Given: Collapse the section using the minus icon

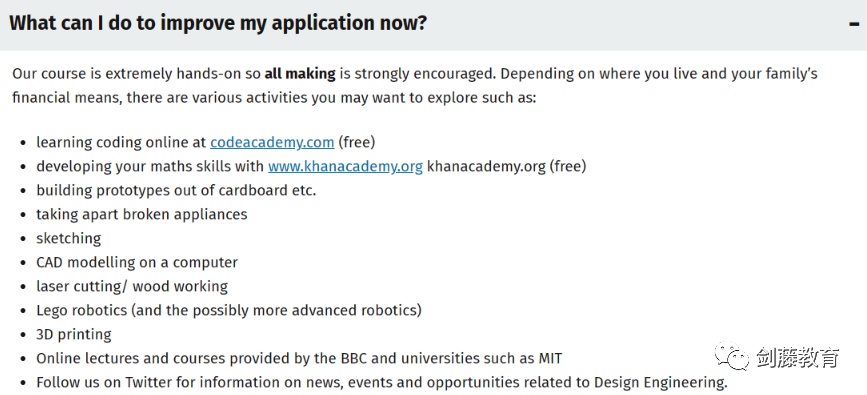Looking at the screenshot, I should tap(855, 25).
